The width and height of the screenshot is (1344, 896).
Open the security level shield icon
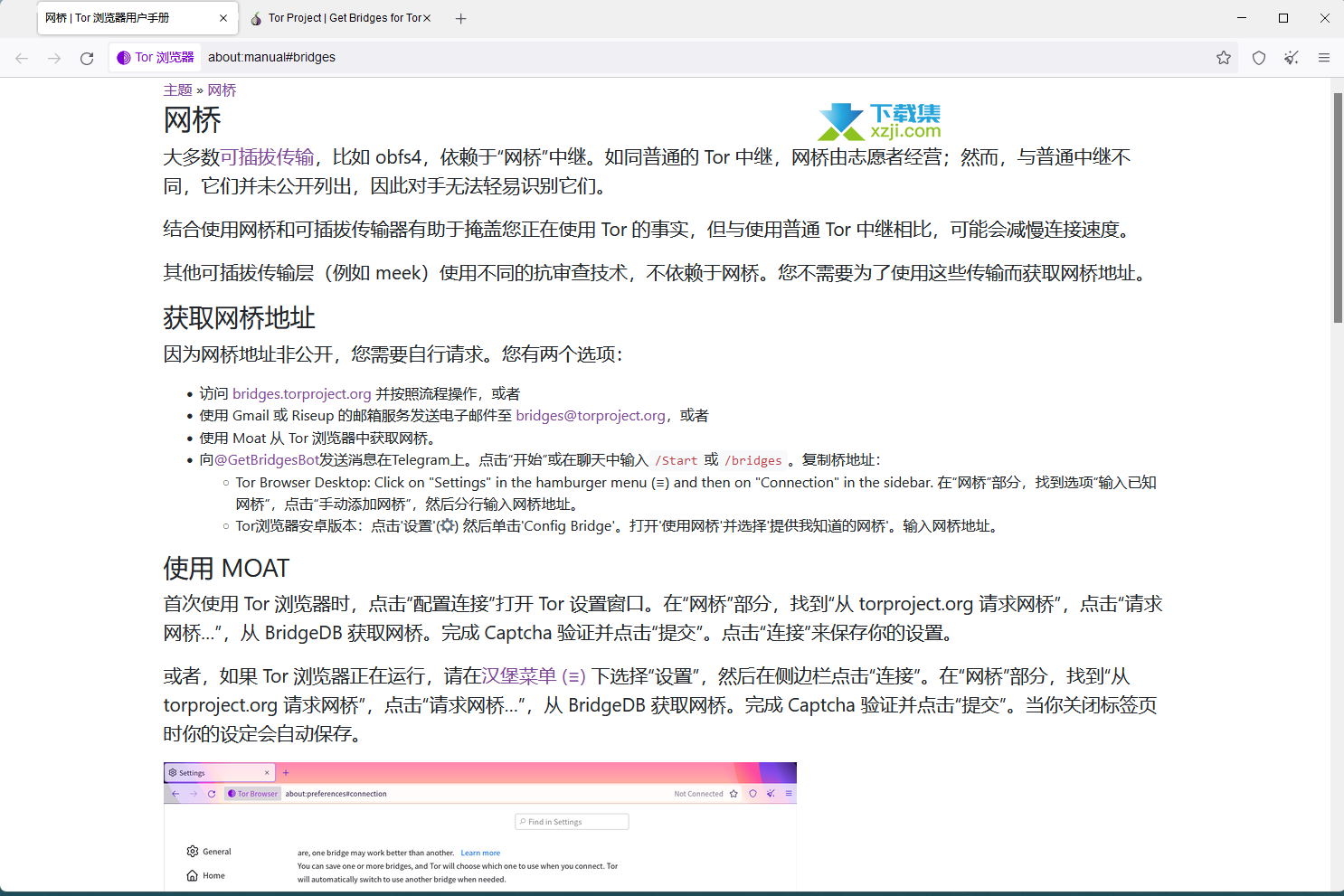pyautogui.click(x=1258, y=57)
